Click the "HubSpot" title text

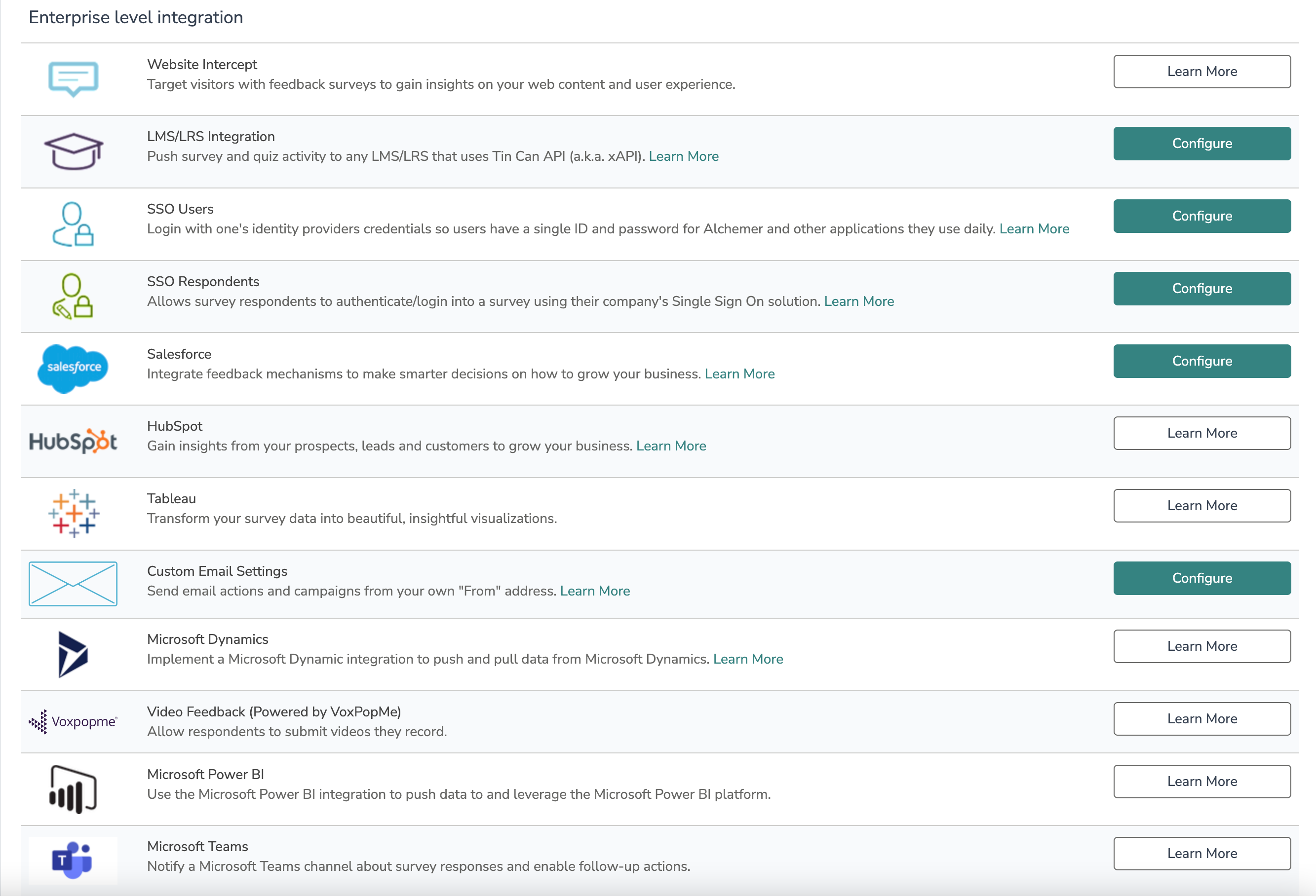tap(174, 426)
